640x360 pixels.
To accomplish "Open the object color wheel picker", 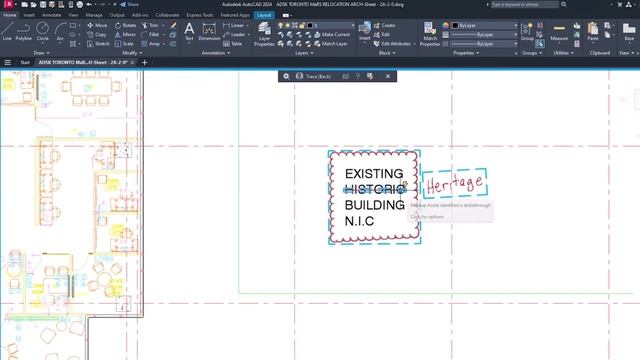I will click(x=445, y=25).
